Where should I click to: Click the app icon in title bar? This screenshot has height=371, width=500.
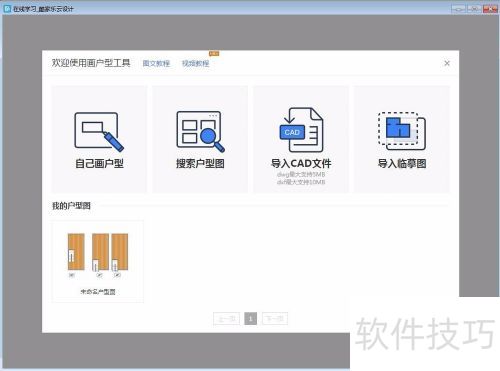click(7, 9)
